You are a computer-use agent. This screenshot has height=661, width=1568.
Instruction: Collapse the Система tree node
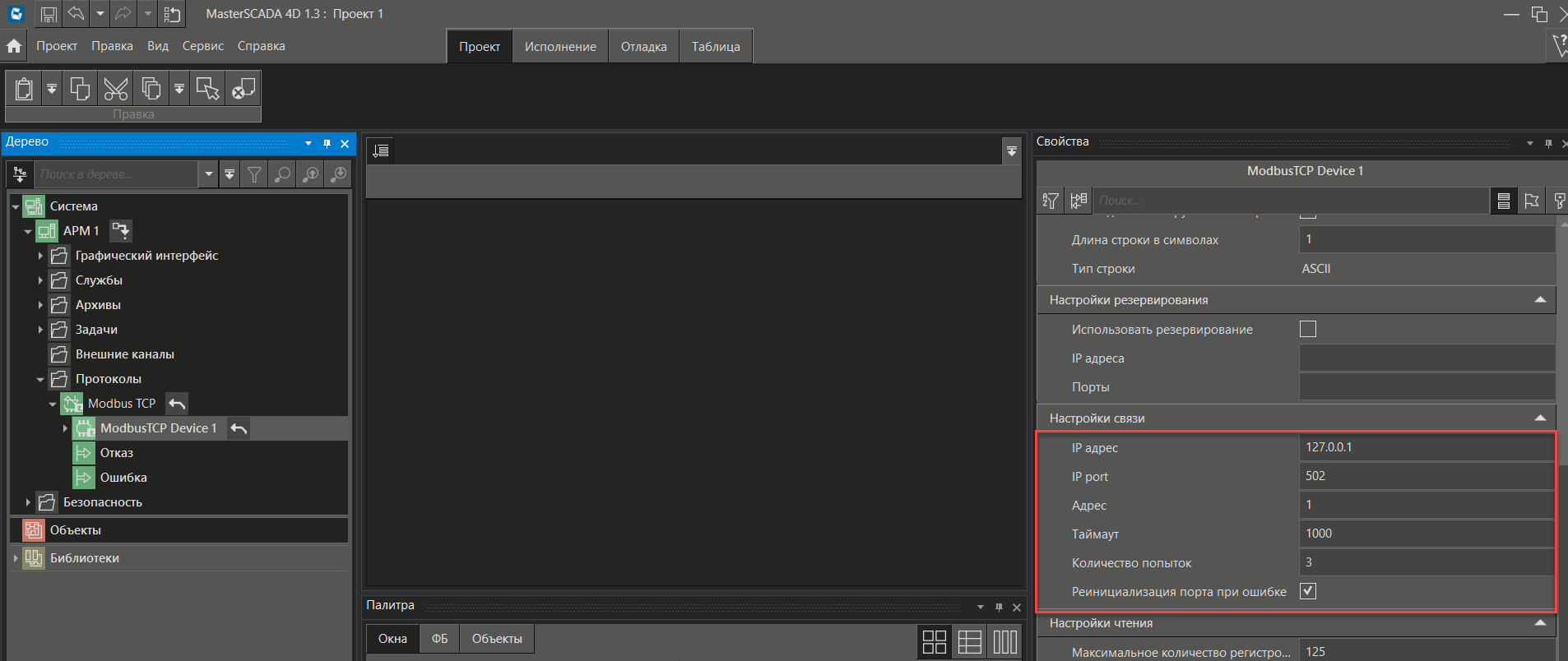tap(16, 206)
